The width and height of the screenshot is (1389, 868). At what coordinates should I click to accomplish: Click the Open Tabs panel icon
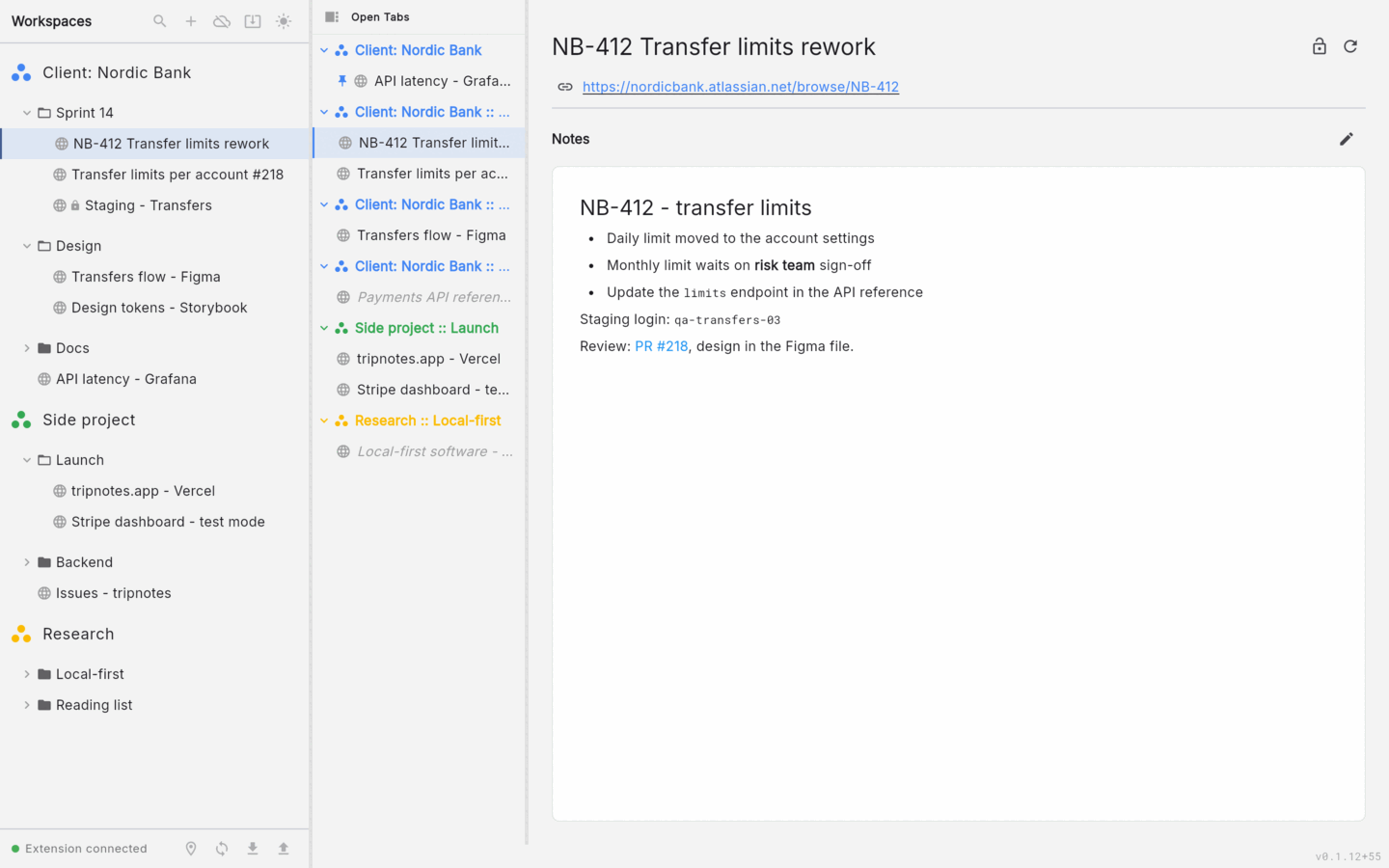coord(332,16)
